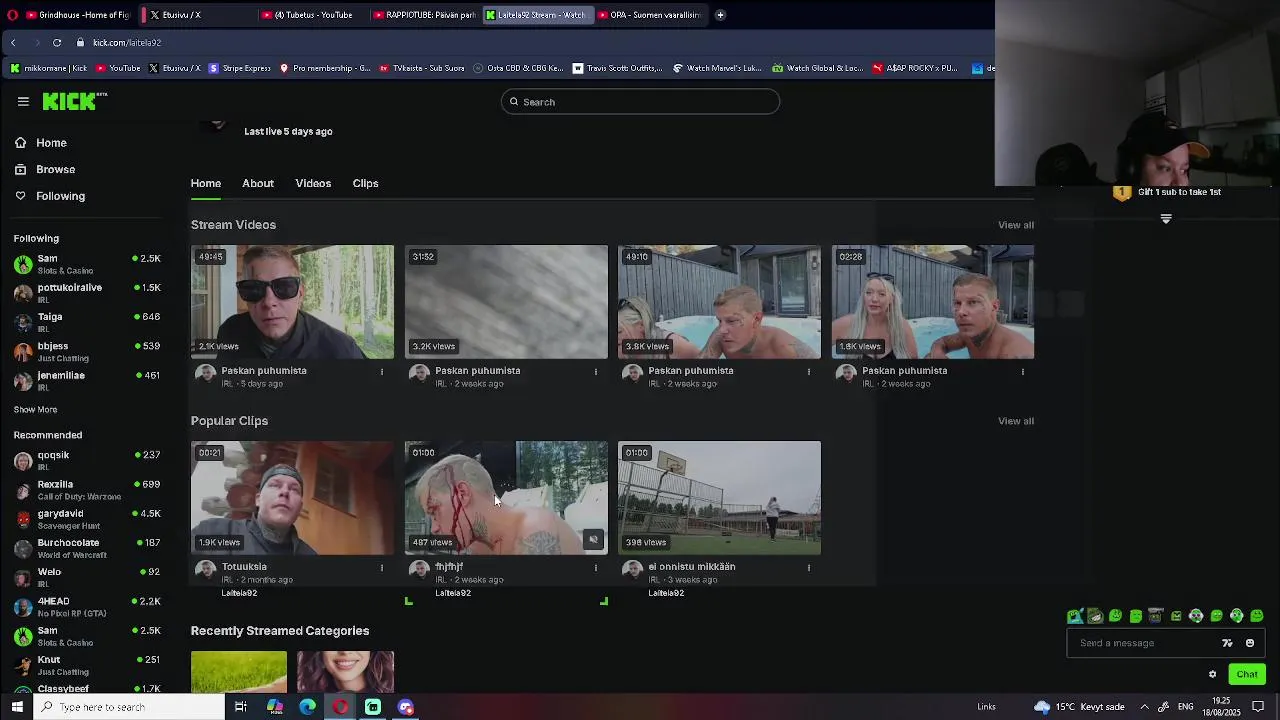1280x720 pixels.
Task: Play the ei onnistu mikkään clip thumbnail
Action: coord(719,498)
